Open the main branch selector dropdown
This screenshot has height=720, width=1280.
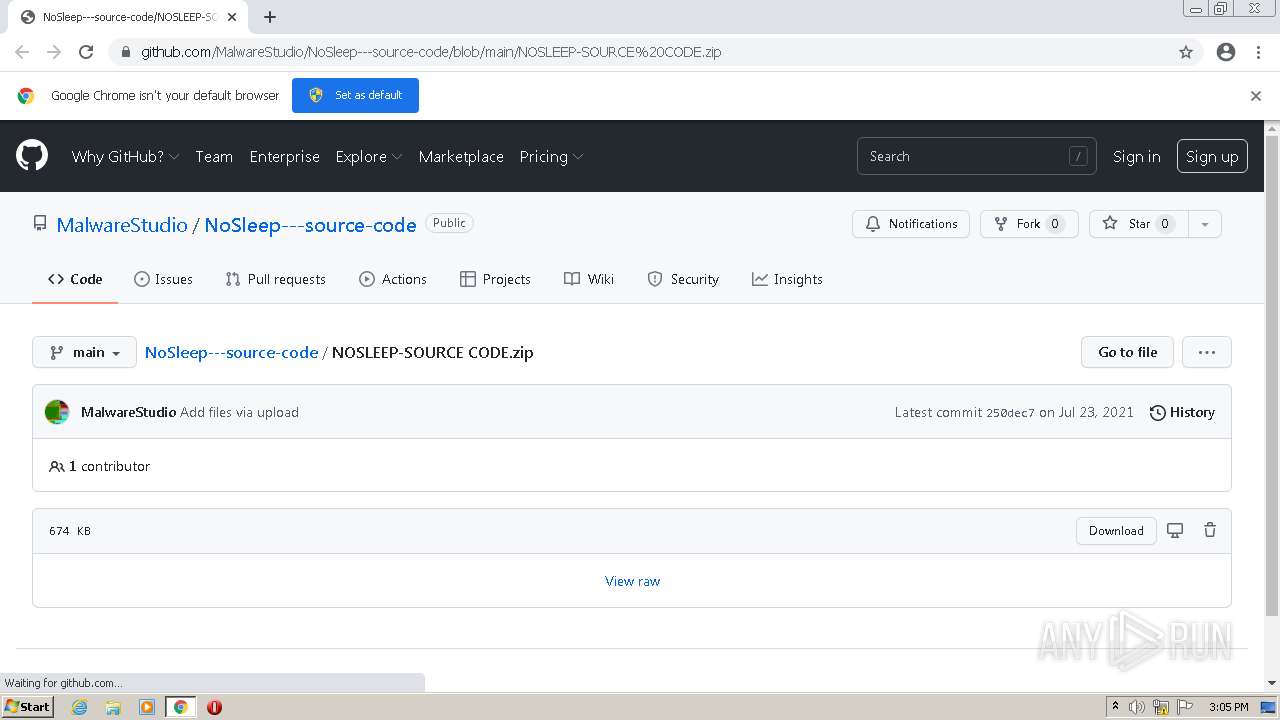(85, 352)
